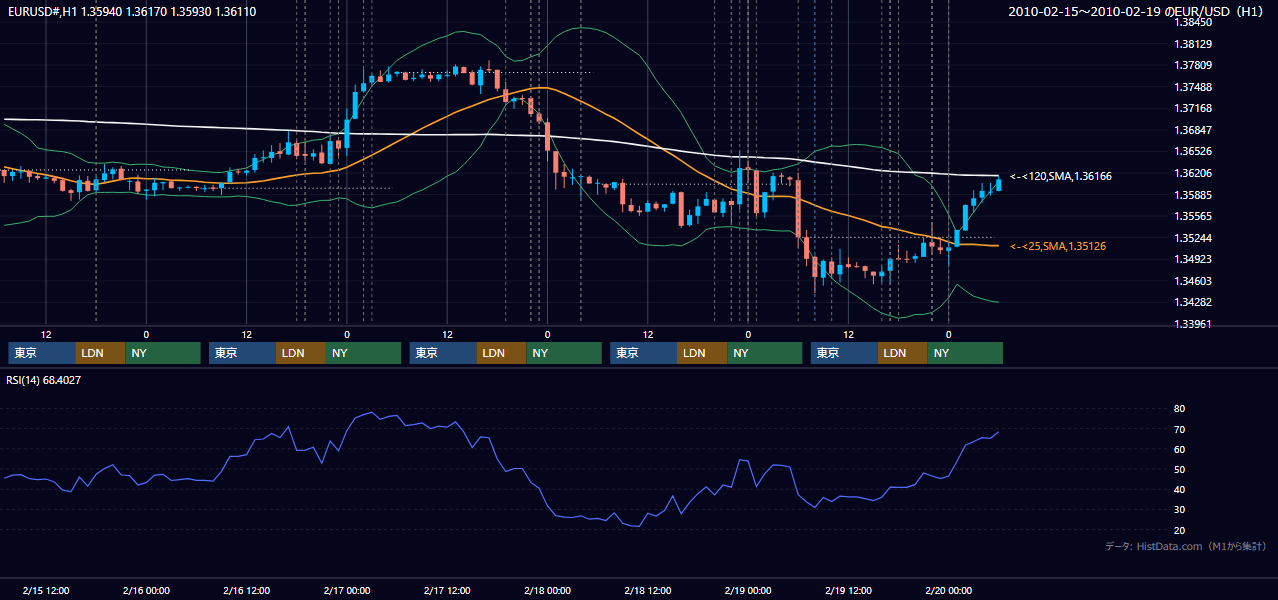Click the RSI scale value 30
This screenshot has height=600, width=1278.
[x=1179, y=509]
